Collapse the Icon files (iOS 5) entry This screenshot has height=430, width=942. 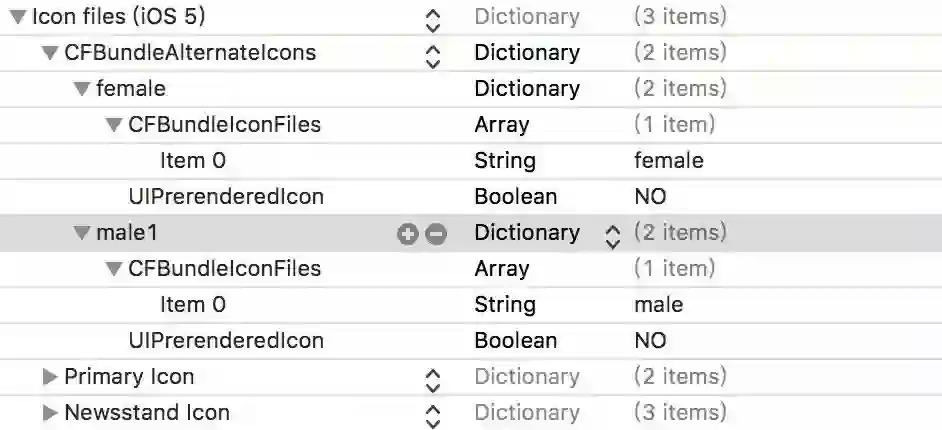(x=17, y=17)
